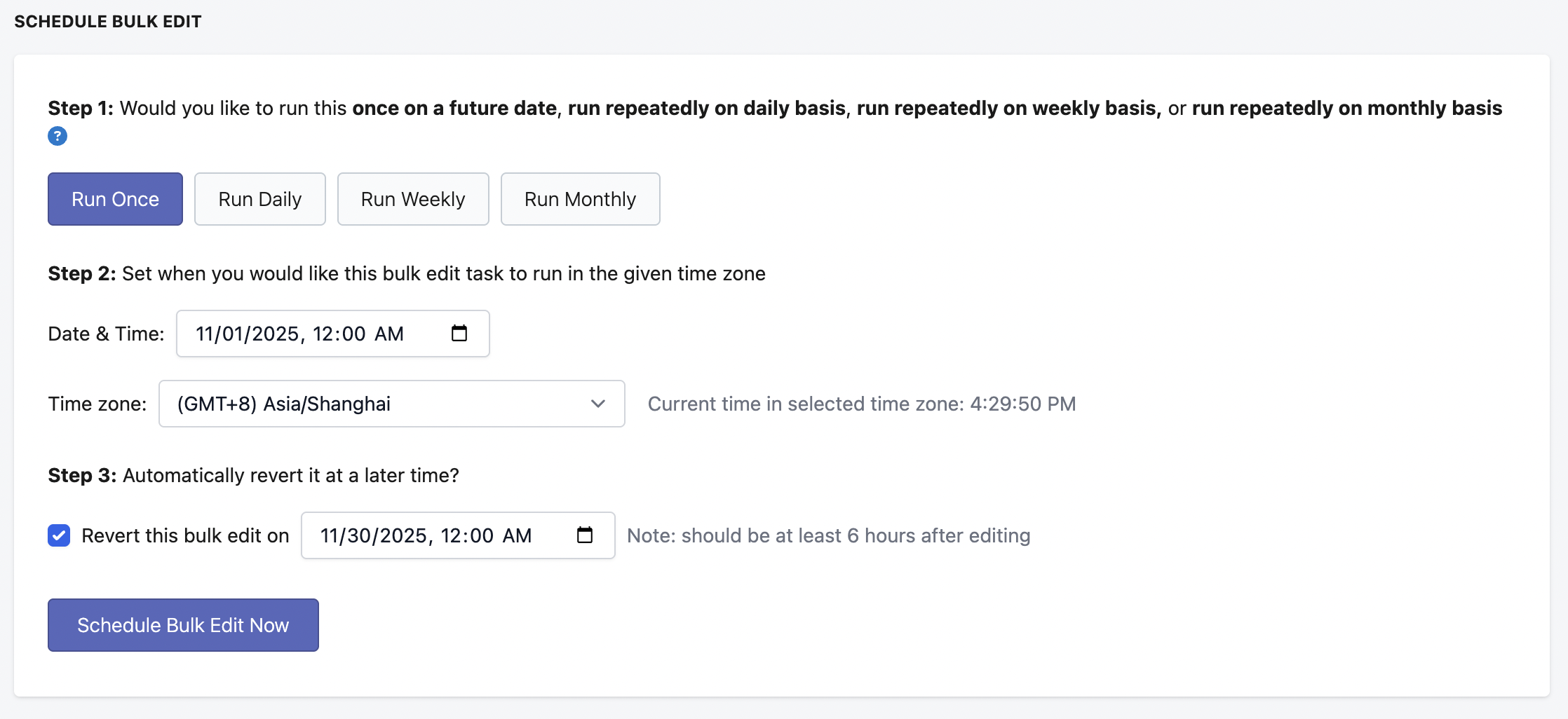Click AM segment in Date & Time field
Image resolution: width=1568 pixels, height=719 pixels.
(389, 334)
